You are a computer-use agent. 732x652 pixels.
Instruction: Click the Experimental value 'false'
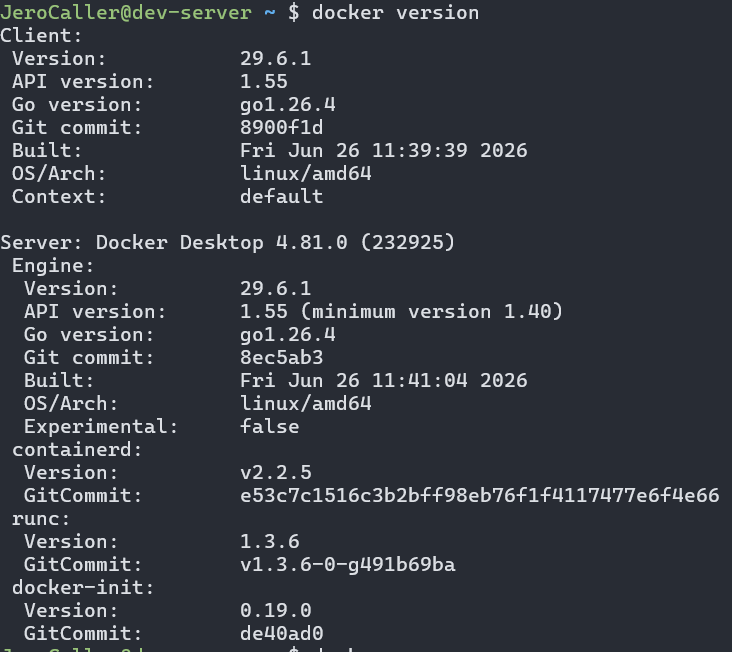[269, 427]
